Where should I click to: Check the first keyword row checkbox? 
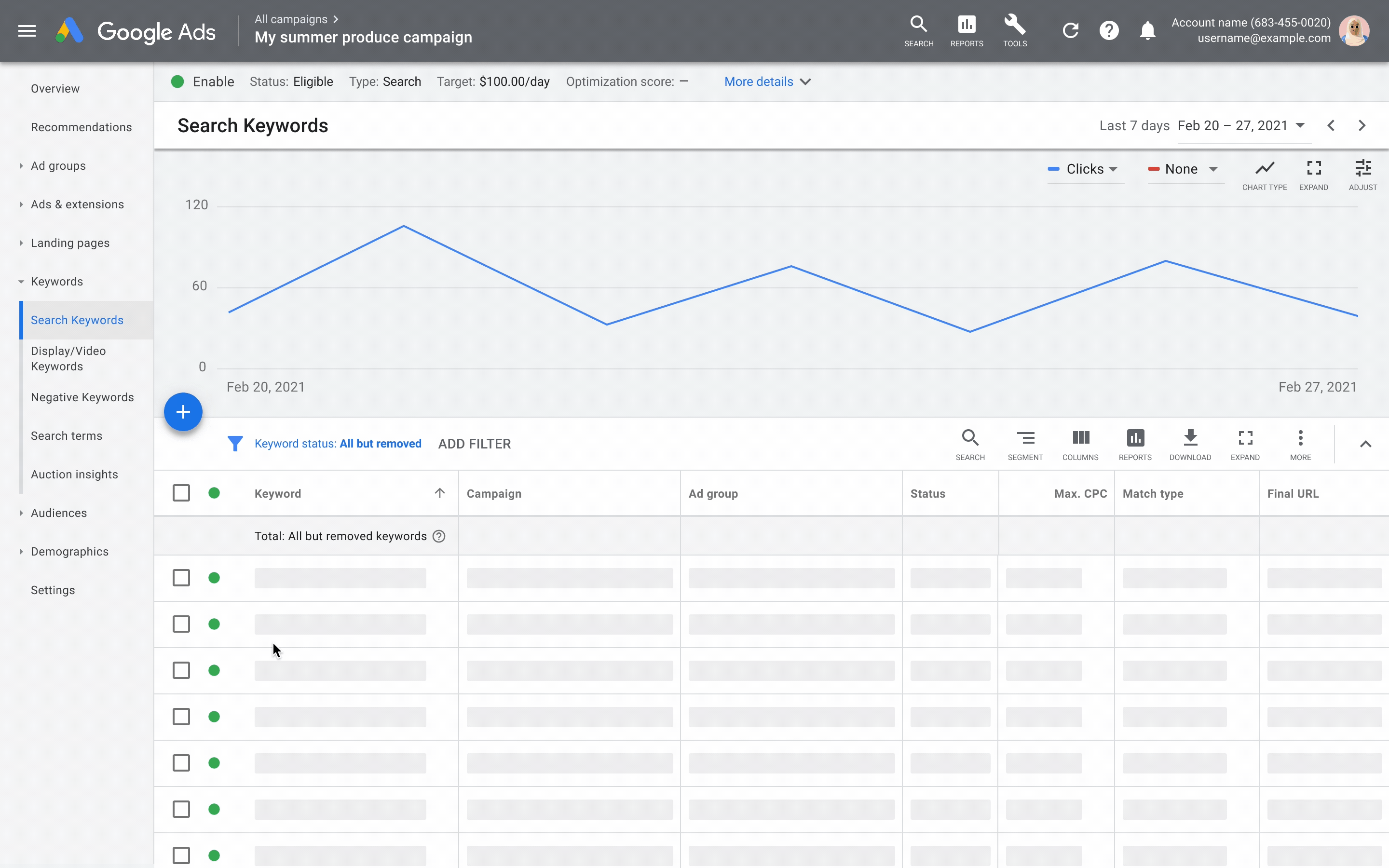coord(181,577)
